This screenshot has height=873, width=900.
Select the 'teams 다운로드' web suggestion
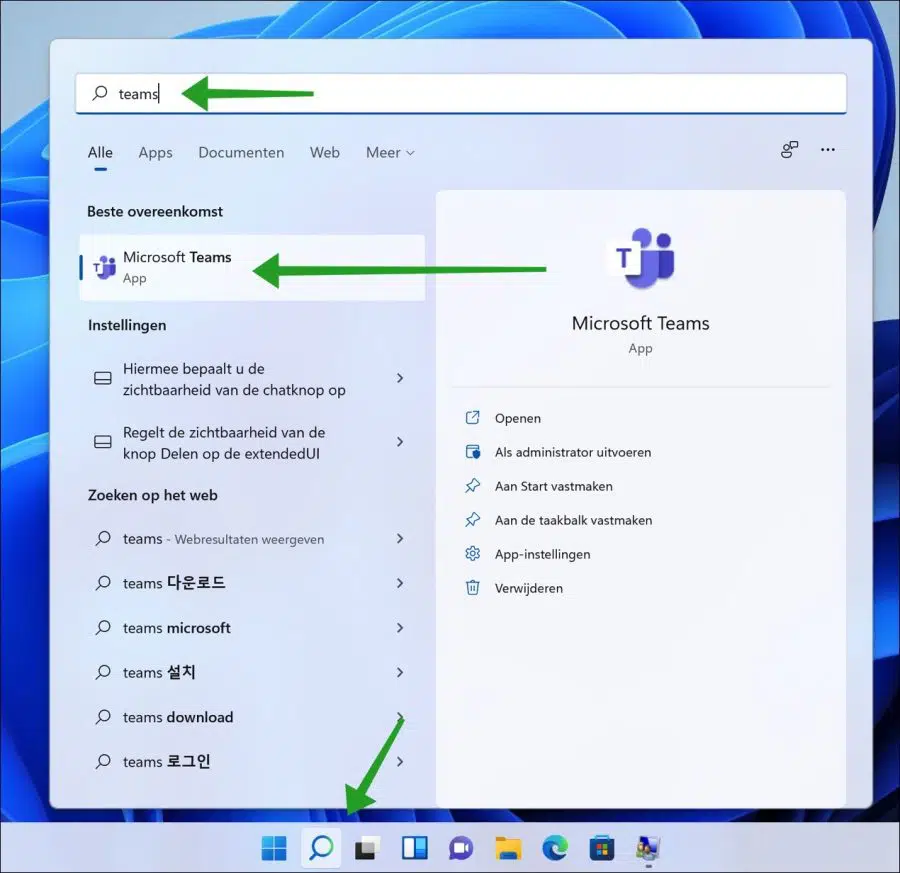click(252, 583)
